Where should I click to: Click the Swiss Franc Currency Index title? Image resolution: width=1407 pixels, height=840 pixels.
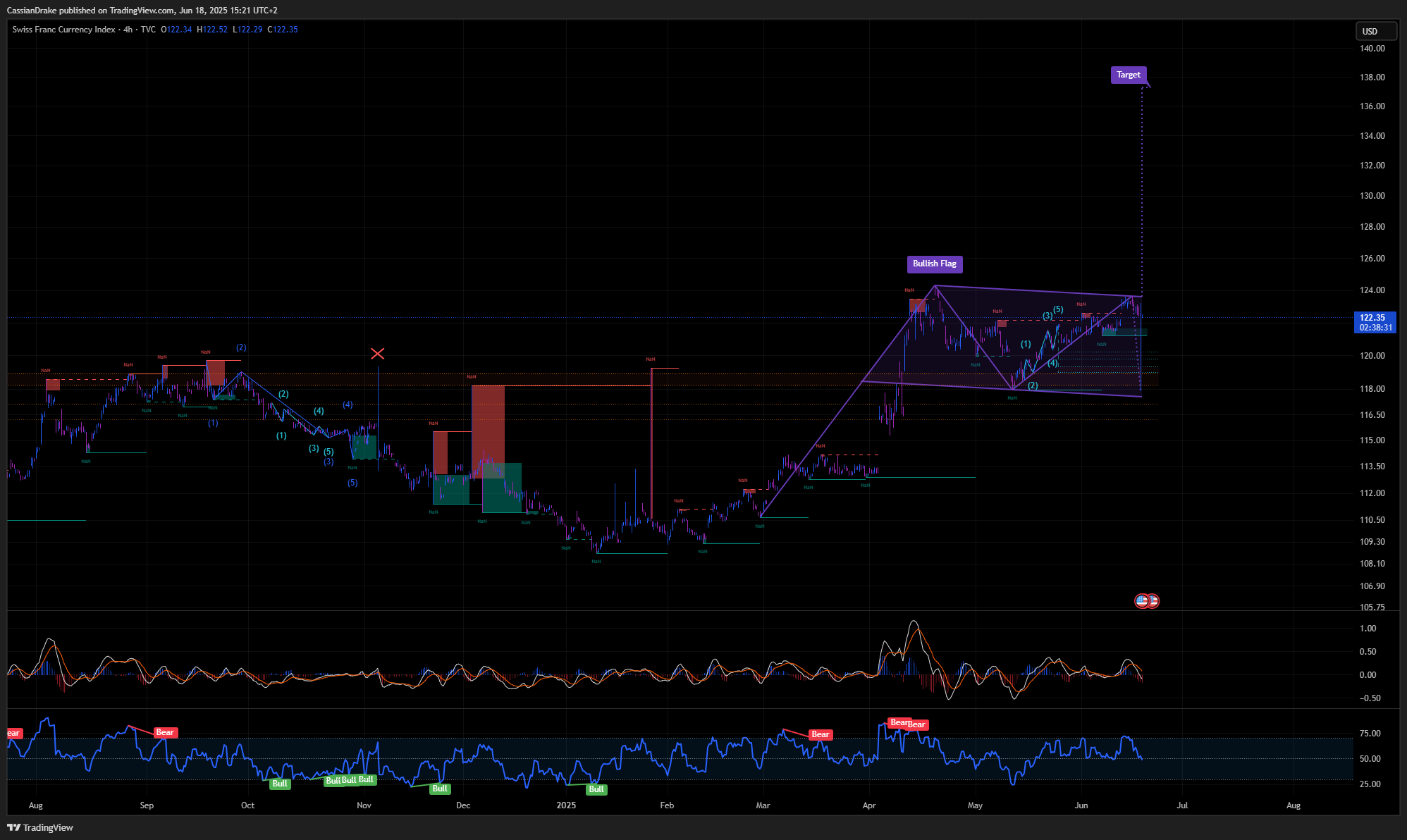(x=63, y=30)
